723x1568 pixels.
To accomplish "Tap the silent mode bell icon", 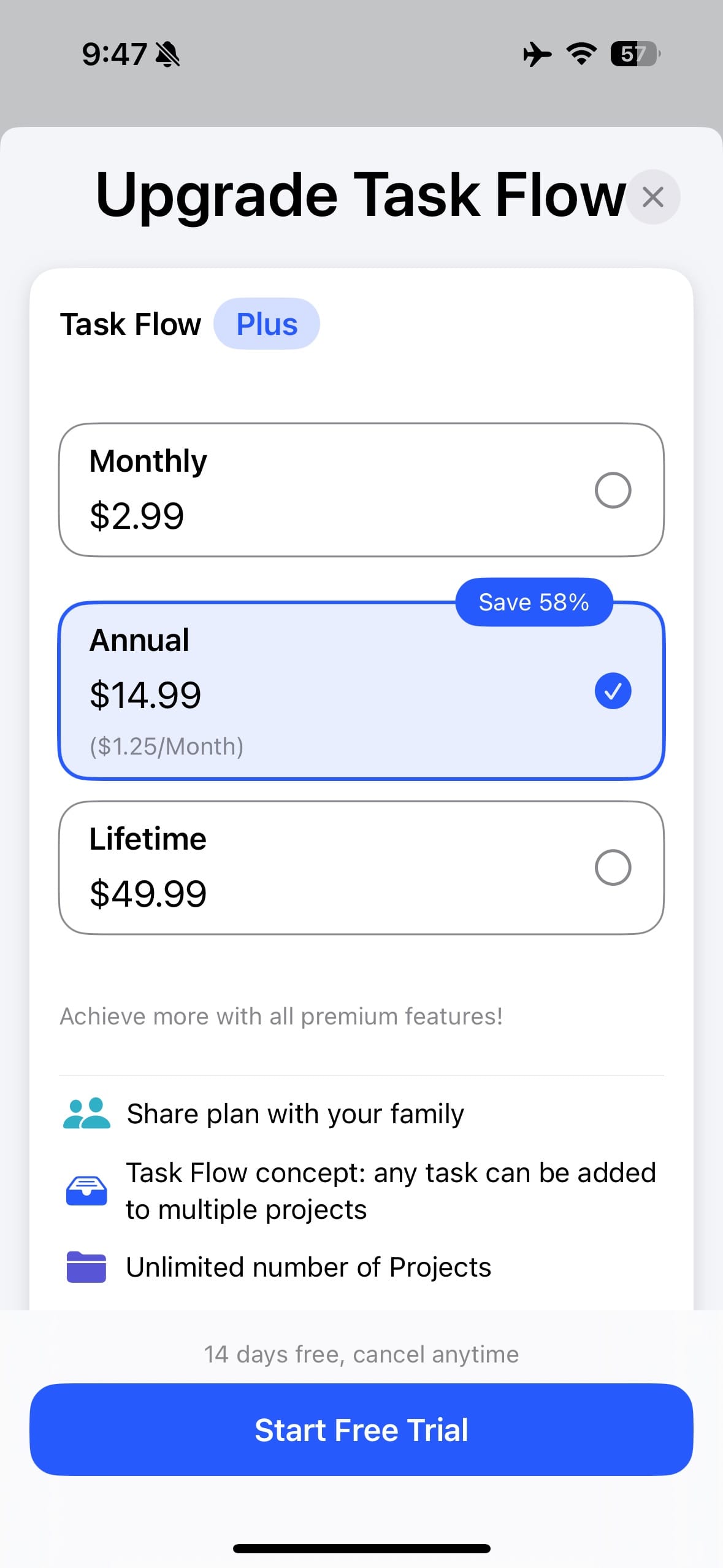I will (167, 54).
